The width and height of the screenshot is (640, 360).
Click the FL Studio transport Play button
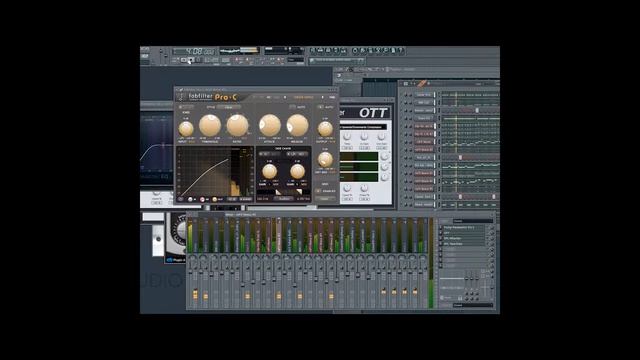[x=184, y=60]
